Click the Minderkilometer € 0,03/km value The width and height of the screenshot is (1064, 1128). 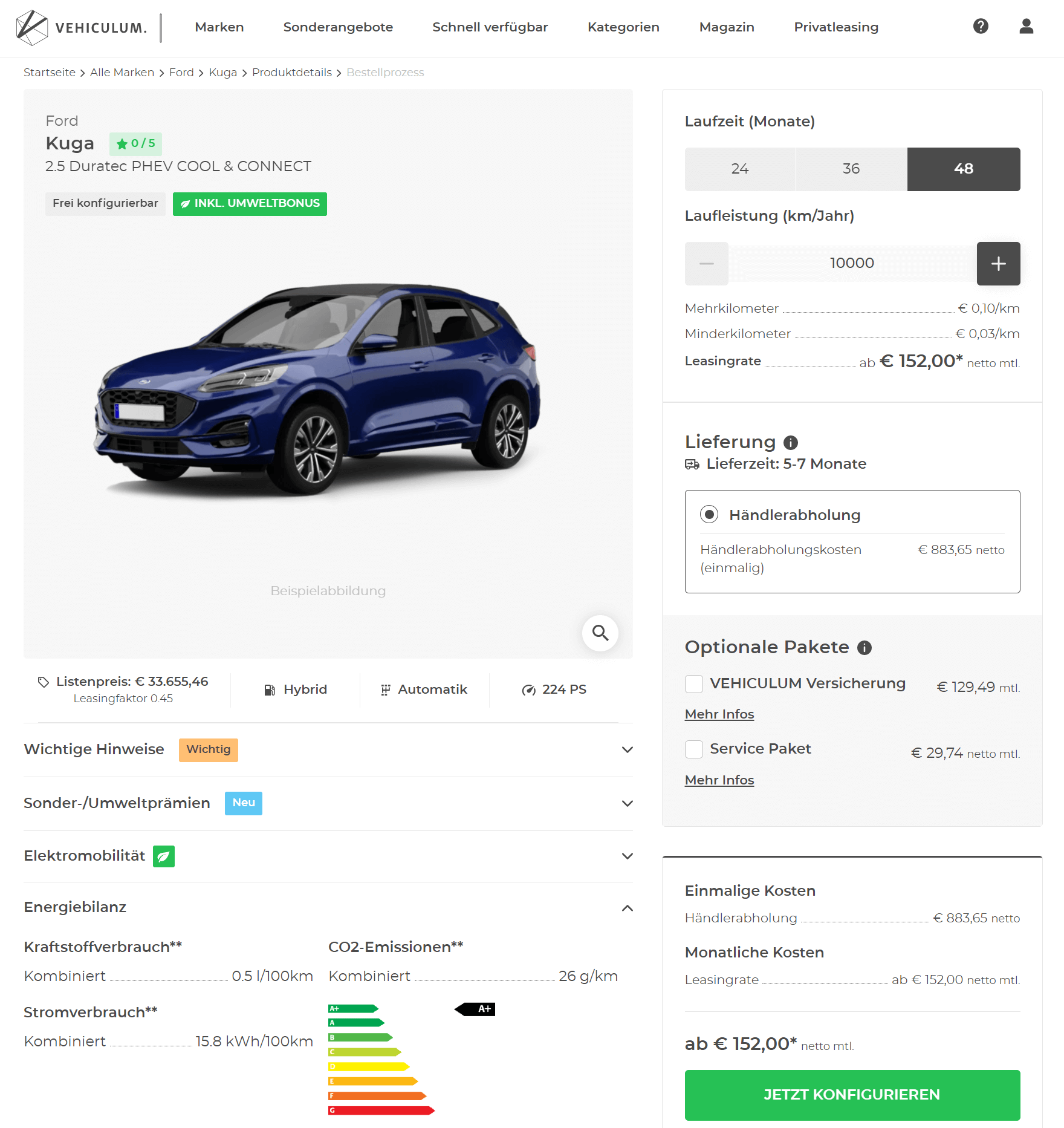[988, 334]
